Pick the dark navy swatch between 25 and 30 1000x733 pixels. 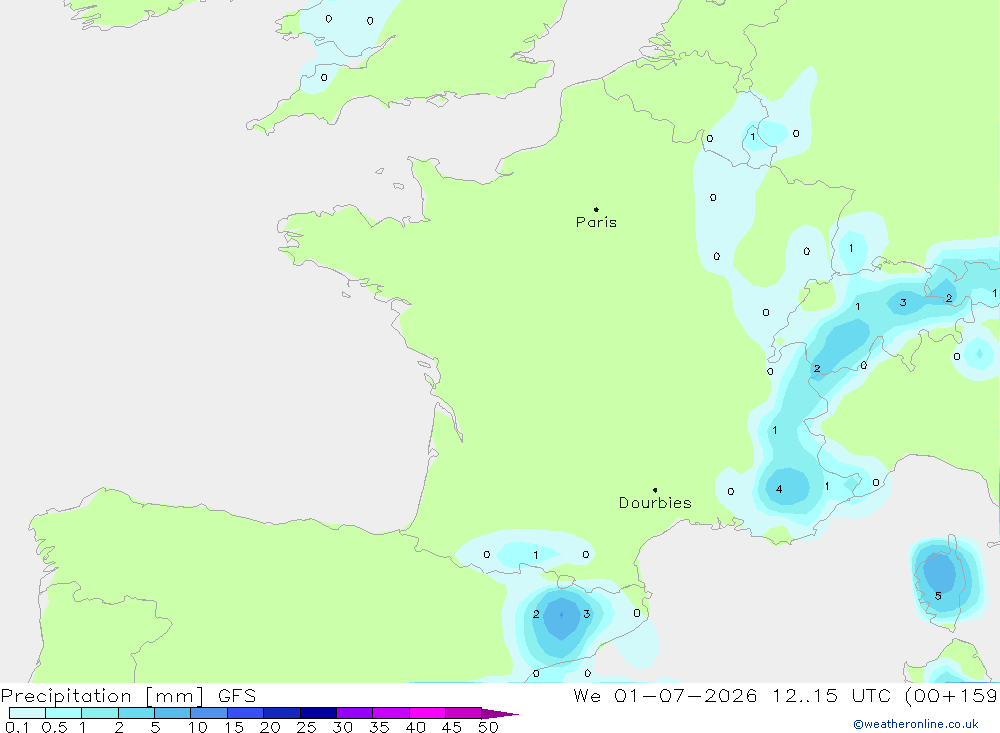tap(318, 713)
